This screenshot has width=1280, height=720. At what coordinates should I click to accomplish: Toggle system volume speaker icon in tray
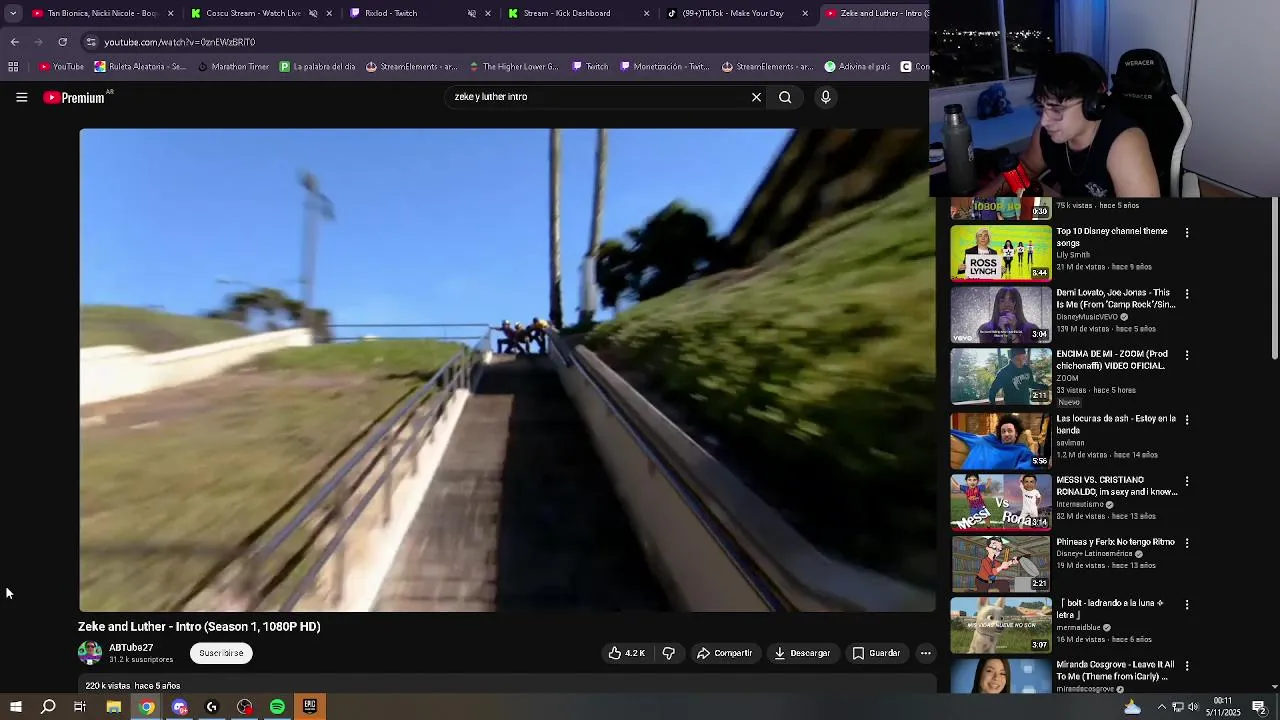coord(1193,707)
